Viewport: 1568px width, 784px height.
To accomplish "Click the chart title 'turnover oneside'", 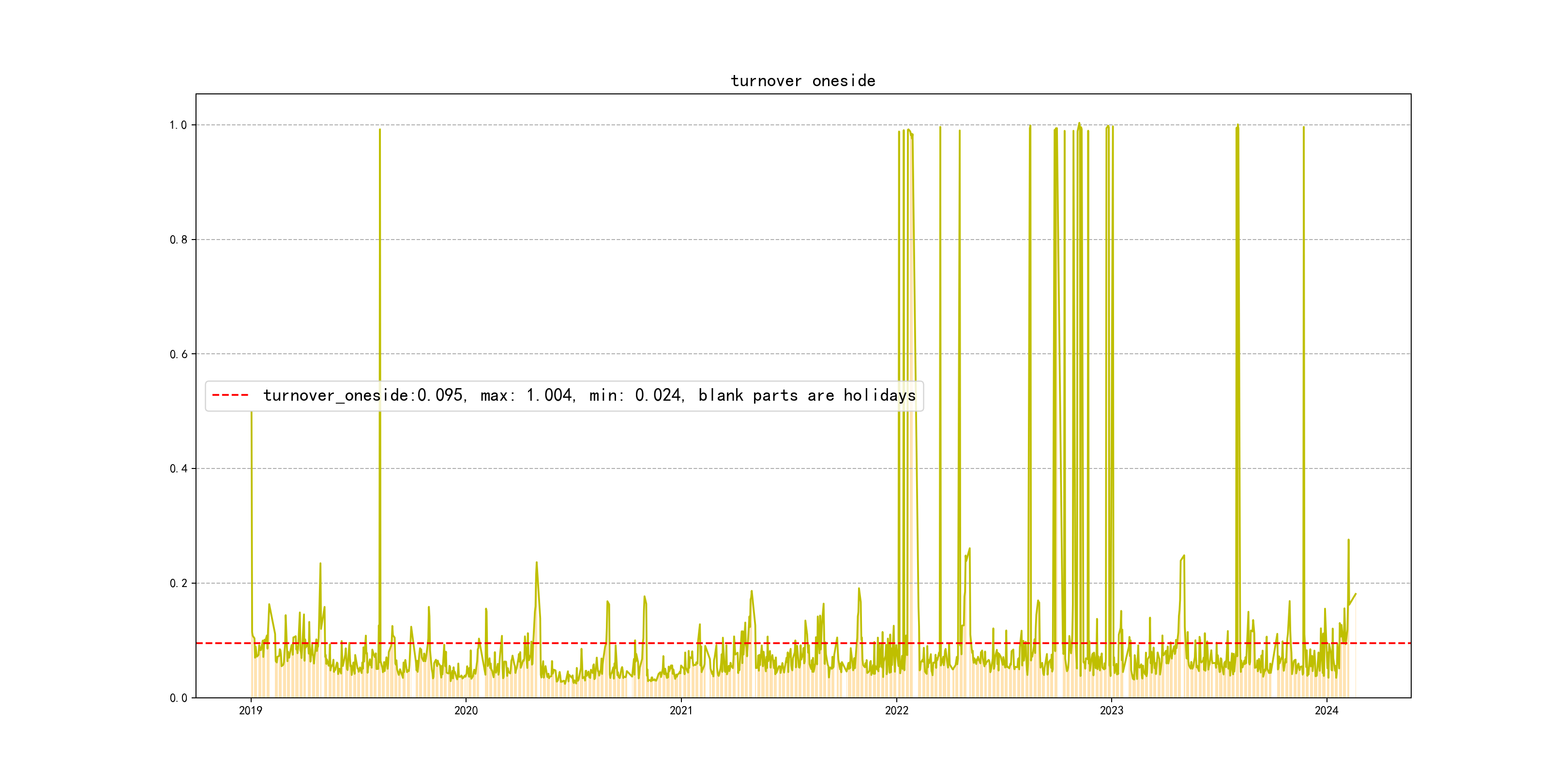I will point(802,81).
